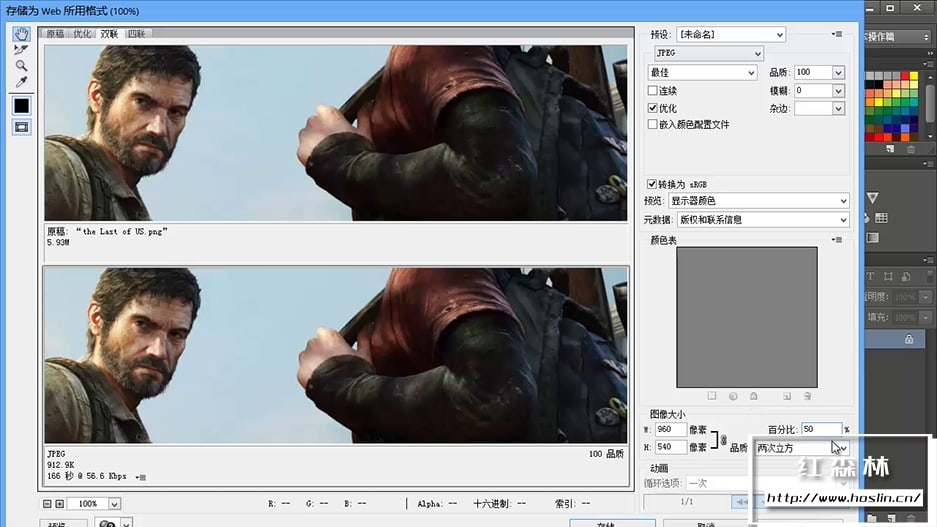Click the 模糊 blur value field

coord(813,91)
